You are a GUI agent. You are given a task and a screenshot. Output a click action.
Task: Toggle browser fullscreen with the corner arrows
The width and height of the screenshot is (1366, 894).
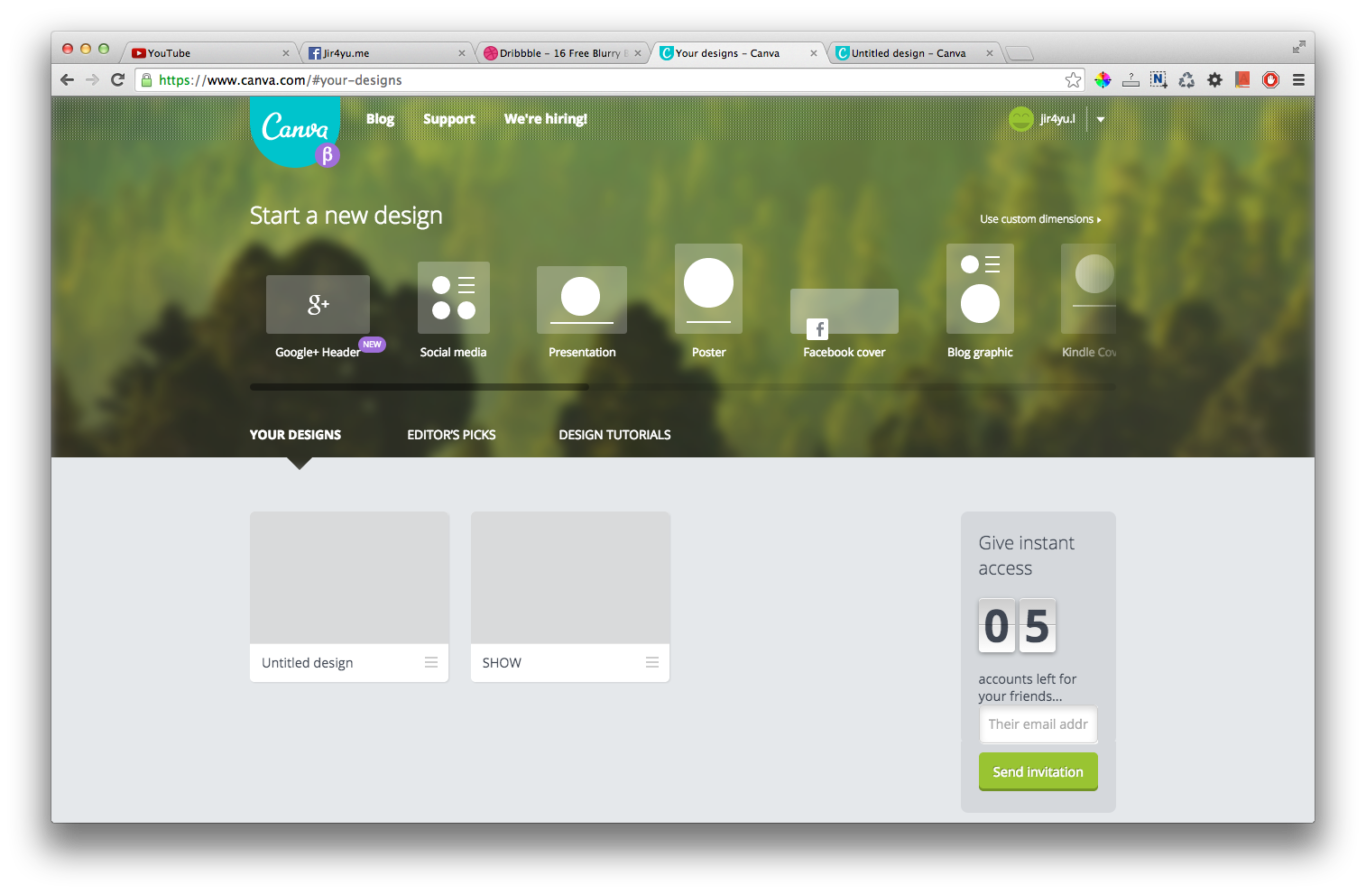click(1298, 46)
